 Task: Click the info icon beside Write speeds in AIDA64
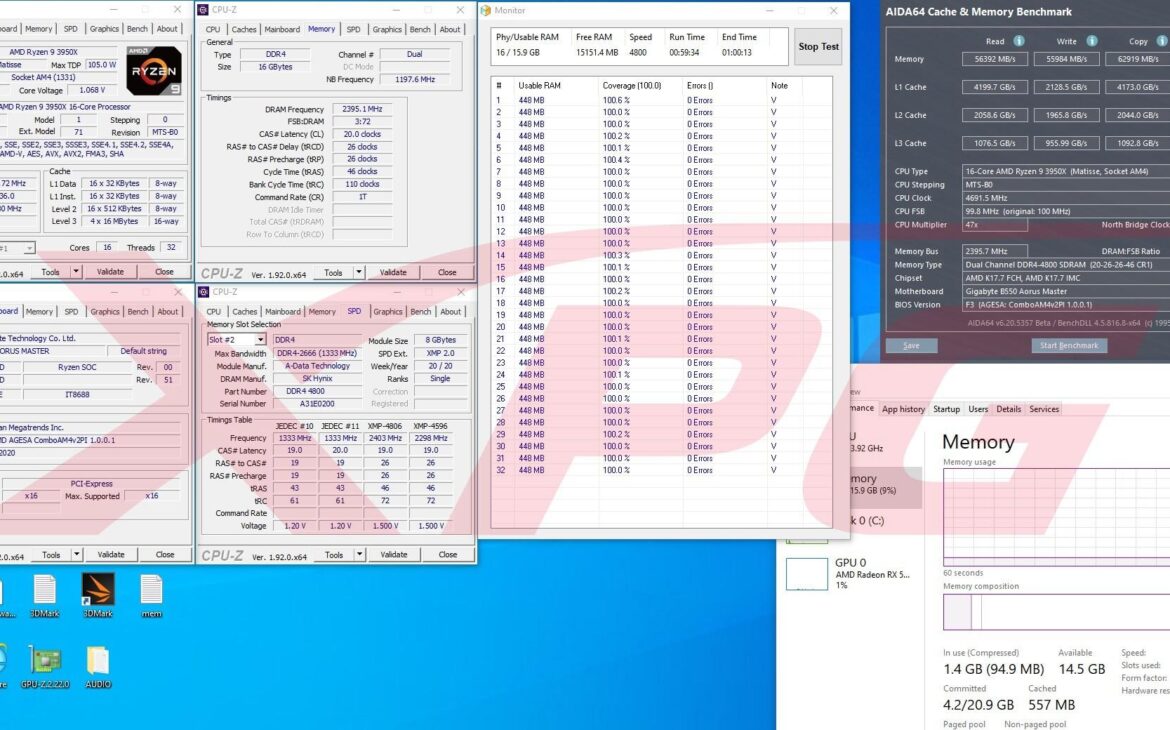coord(1092,41)
